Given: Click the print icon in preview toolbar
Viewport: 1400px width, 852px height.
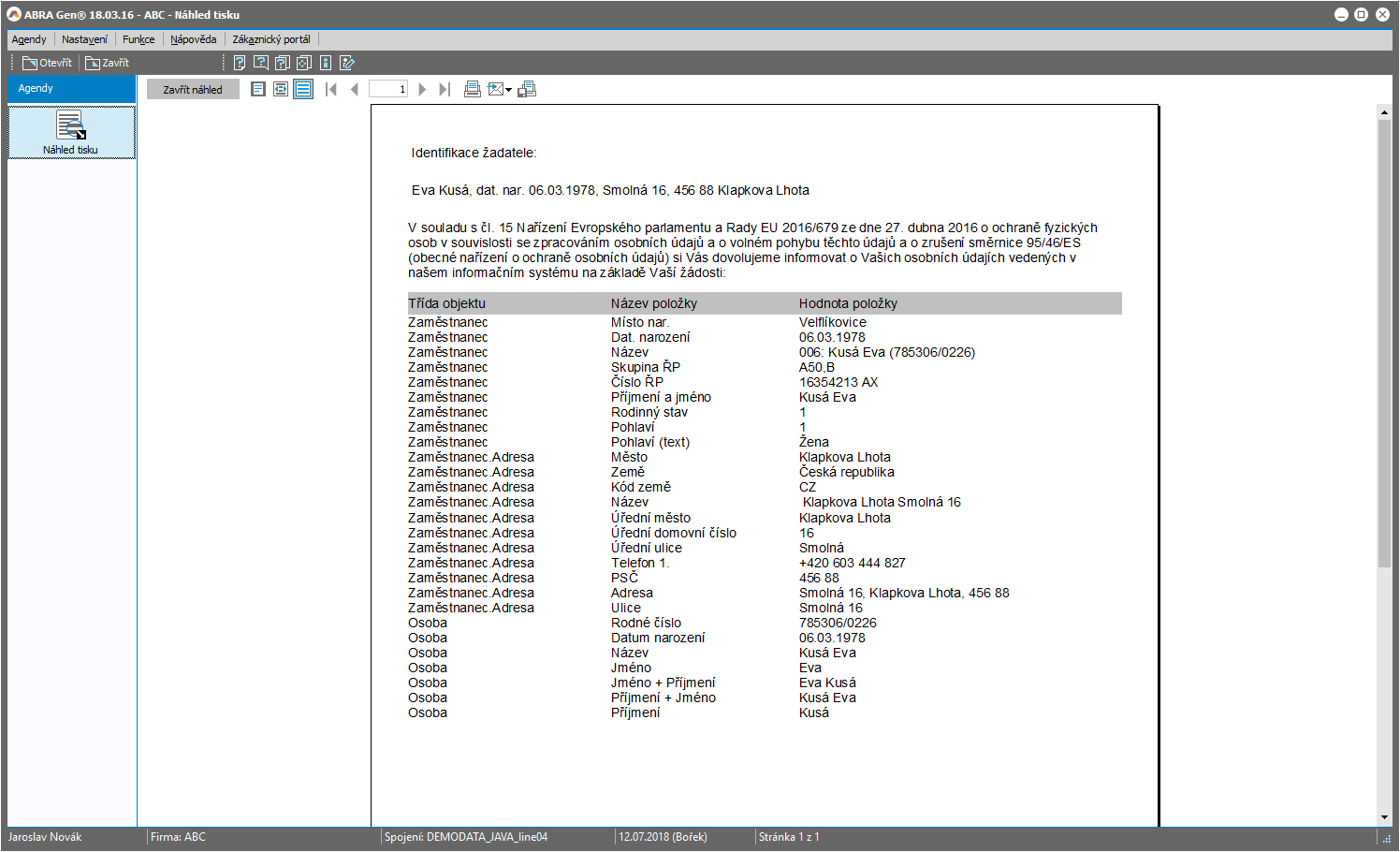Looking at the screenshot, I should (473, 89).
